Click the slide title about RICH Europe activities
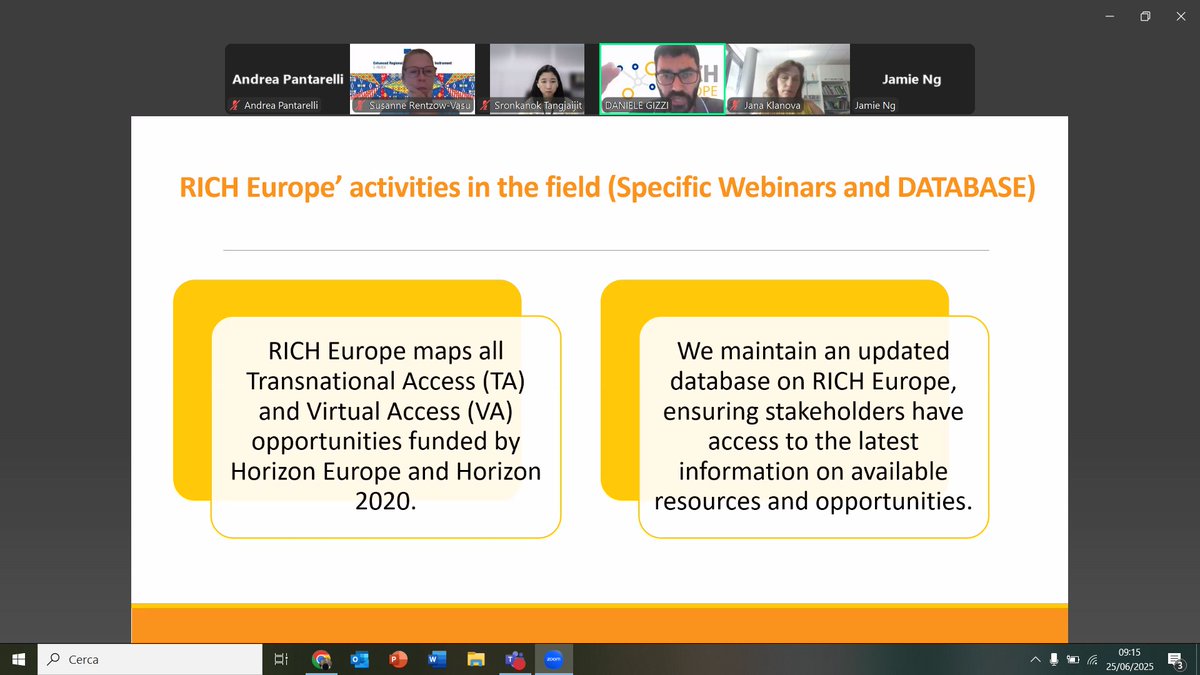The width and height of the screenshot is (1200, 675). point(607,188)
